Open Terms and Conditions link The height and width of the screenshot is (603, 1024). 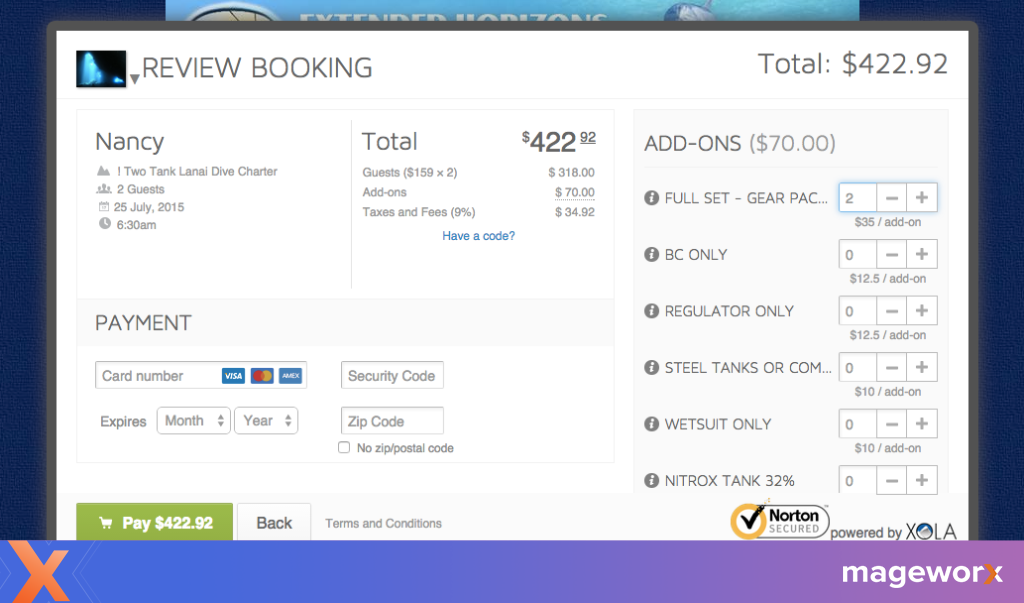coord(383,523)
